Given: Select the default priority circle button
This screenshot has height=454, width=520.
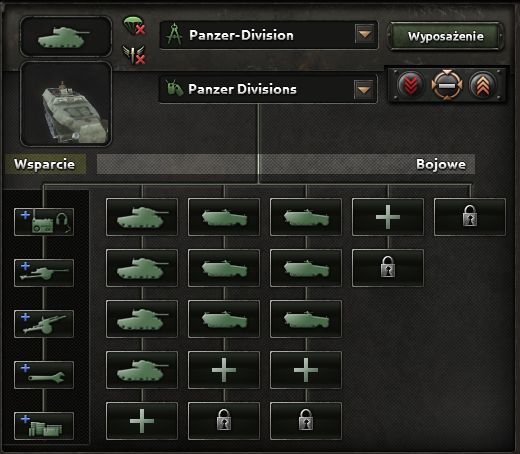Looking at the screenshot, I should pyautogui.click(x=447, y=85).
